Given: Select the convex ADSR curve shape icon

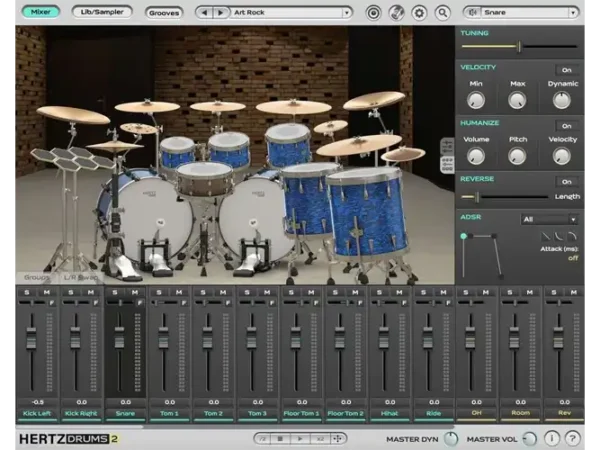Looking at the screenshot, I should click(x=572, y=236).
